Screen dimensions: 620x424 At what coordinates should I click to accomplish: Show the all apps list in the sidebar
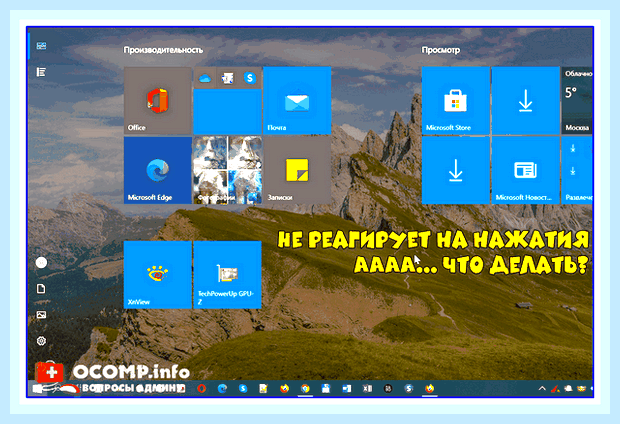41,72
